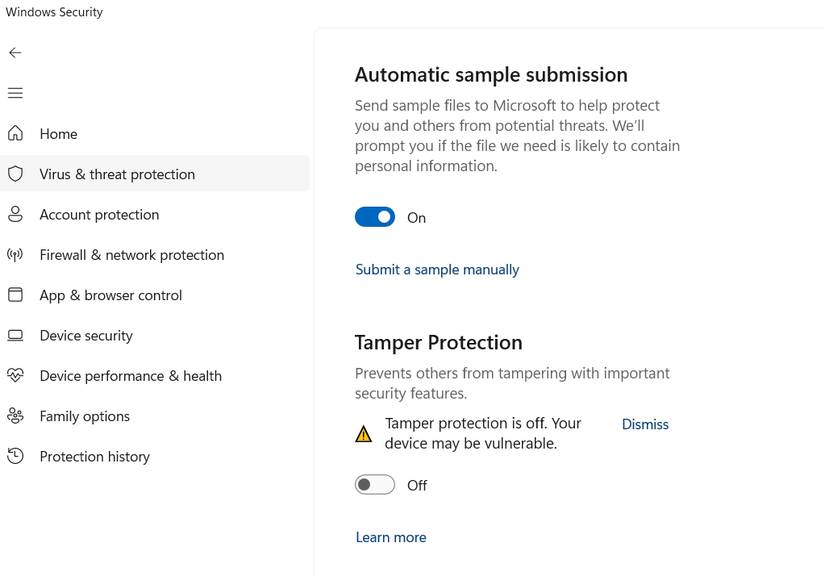This screenshot has width=825, height=577.
Task: Click the yellow warning triangle icon
Action: coord(364,434)
